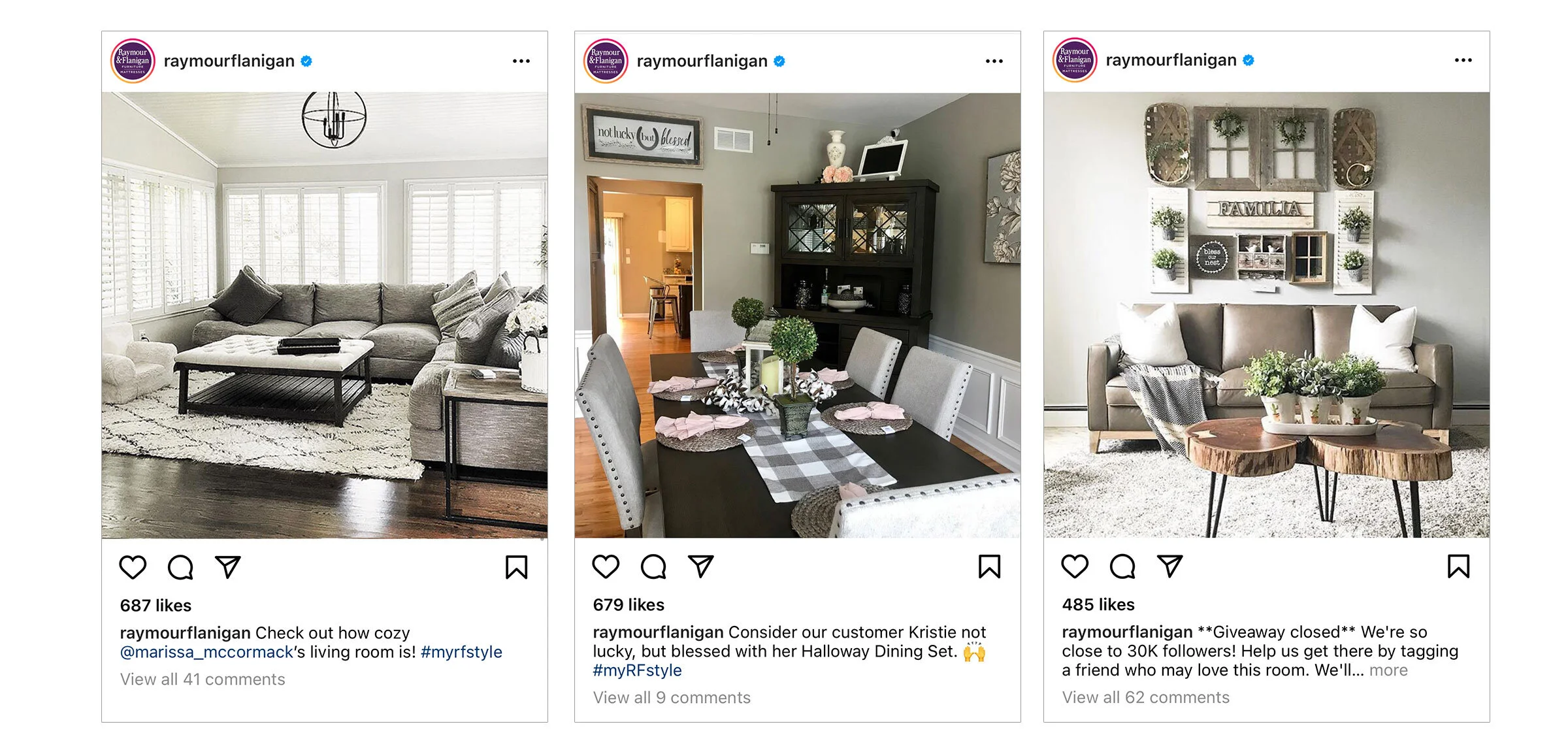The image size is (1568, 752).
Task: Like the cozy living room post
Action: (x=133, y=567)
